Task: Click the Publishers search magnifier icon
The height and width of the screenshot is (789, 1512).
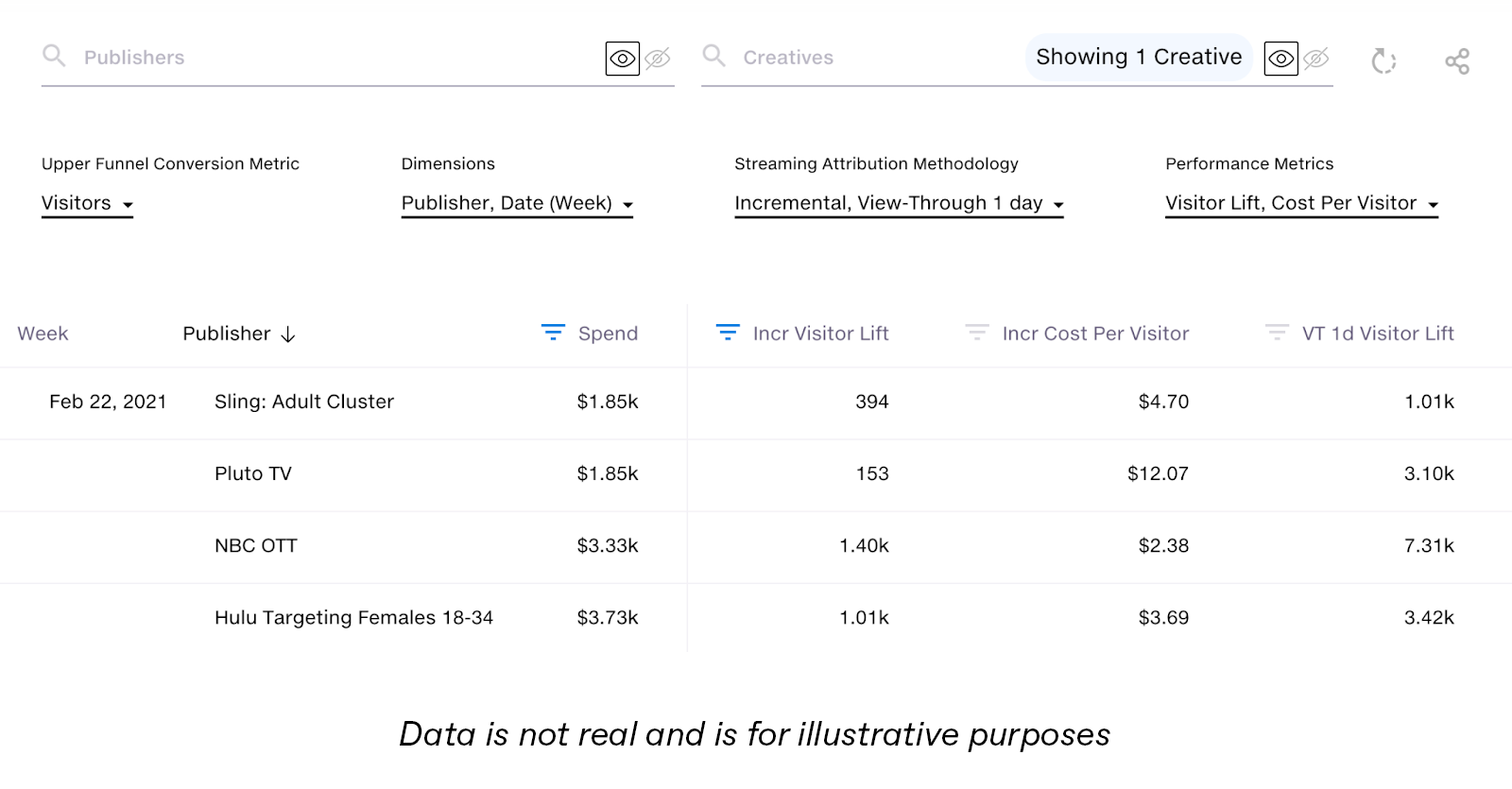Action: pyautogui.click(x=54, y=56)
